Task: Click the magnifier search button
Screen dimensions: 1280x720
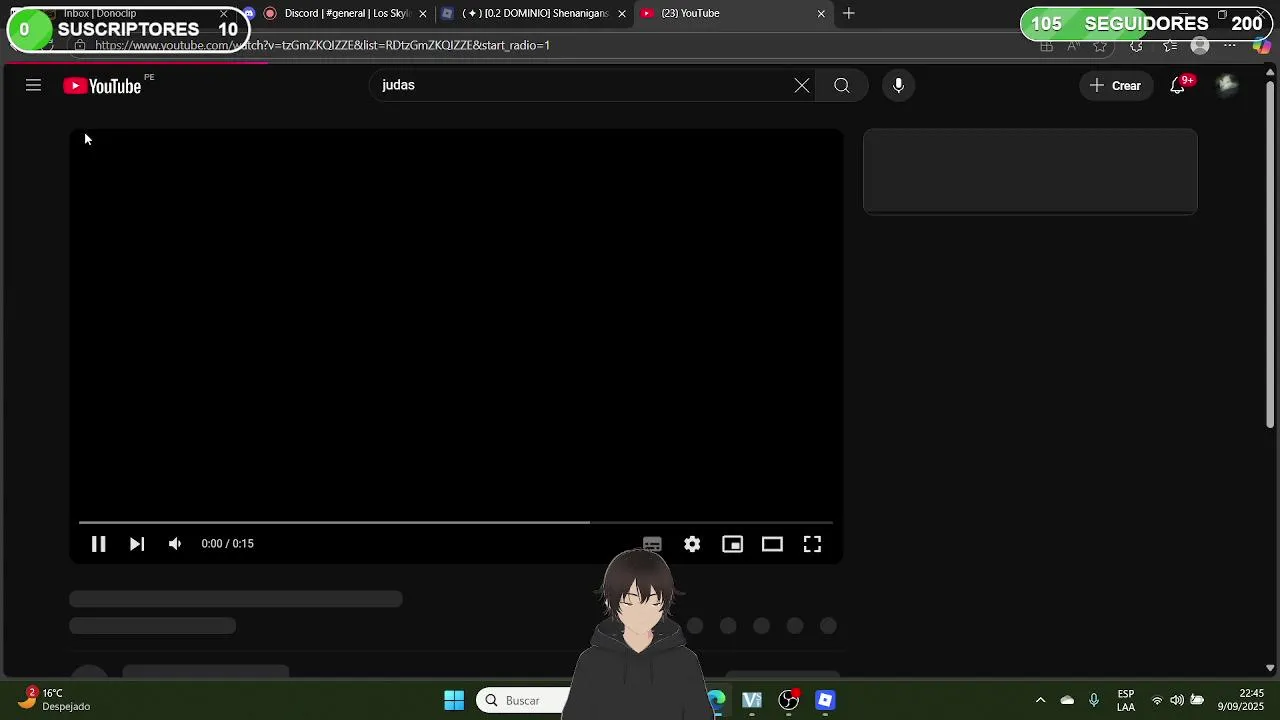Action: point(842,85)
